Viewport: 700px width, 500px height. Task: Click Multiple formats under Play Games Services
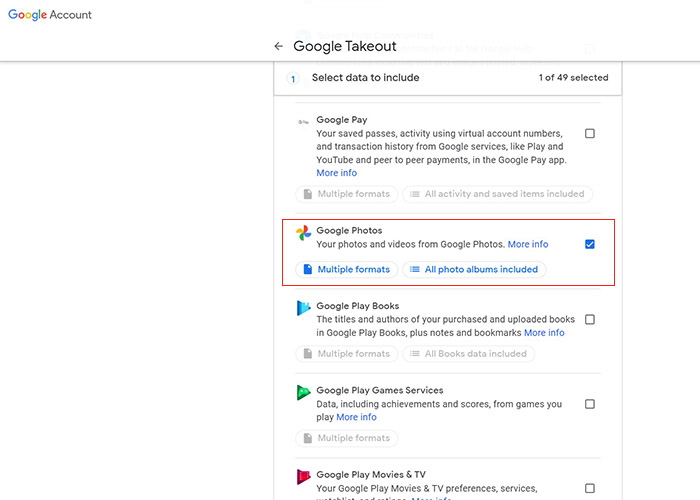click(x=346, y=438)
